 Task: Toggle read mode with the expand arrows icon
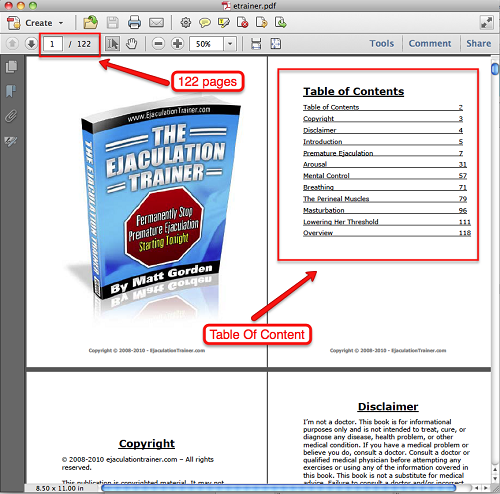click(486, 23)
